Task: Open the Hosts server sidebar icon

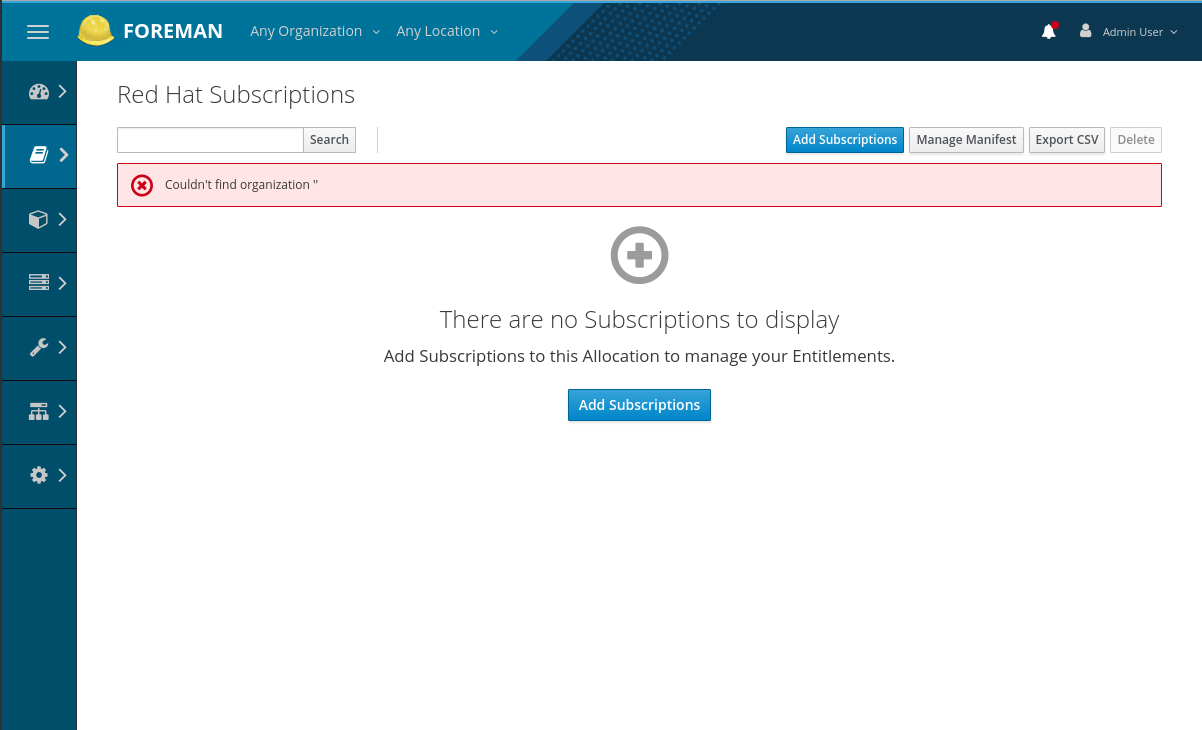Action: pos(39,283)
